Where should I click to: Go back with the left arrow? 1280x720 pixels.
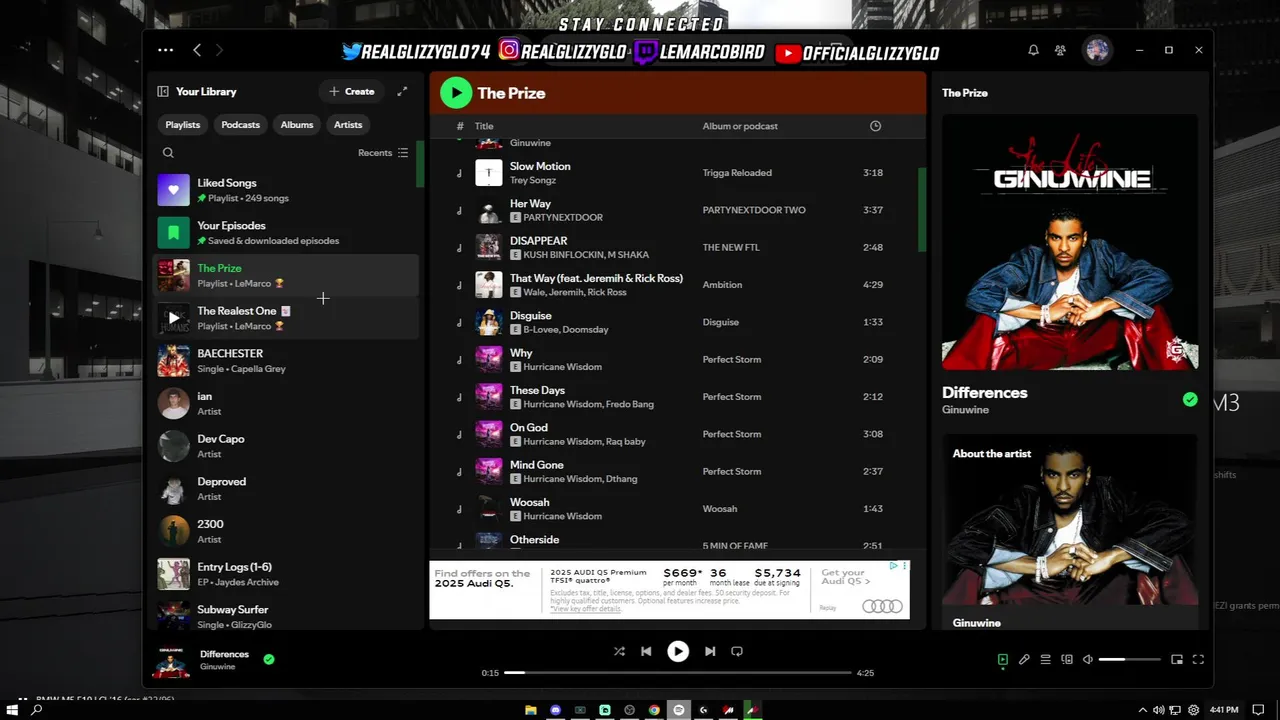(x=197, y=50)
